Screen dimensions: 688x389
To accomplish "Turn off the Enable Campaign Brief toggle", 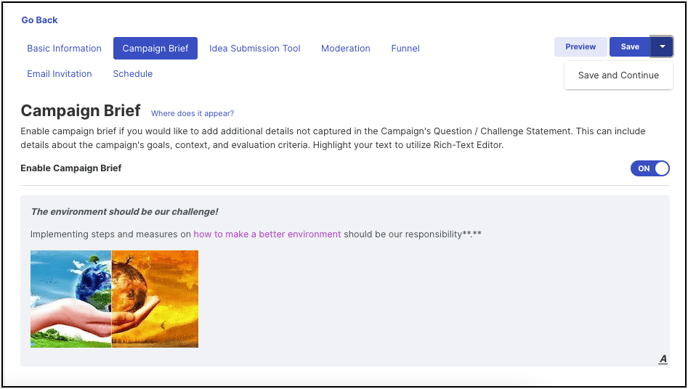I will pyautogui.click(x=650, y=168).
